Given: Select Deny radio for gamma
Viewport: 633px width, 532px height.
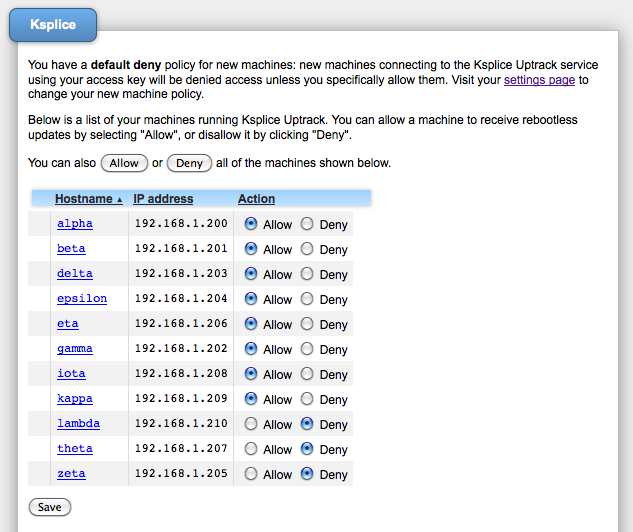Looking at the screenshot, I should tap(307, 349).
